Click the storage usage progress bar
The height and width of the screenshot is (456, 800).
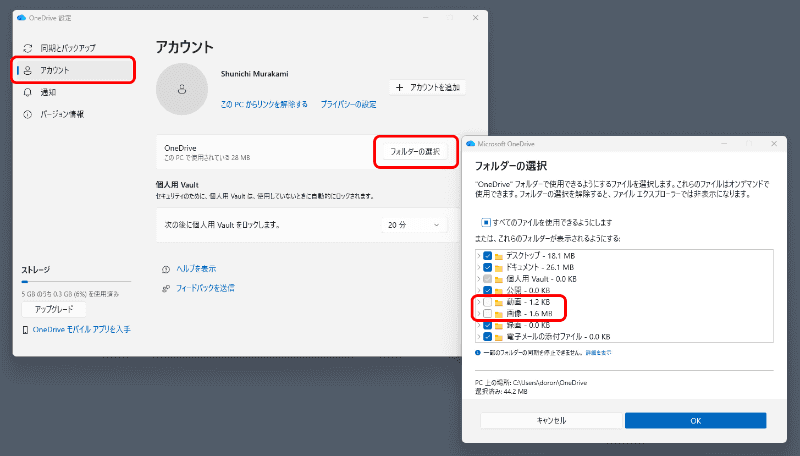[76, 282]
